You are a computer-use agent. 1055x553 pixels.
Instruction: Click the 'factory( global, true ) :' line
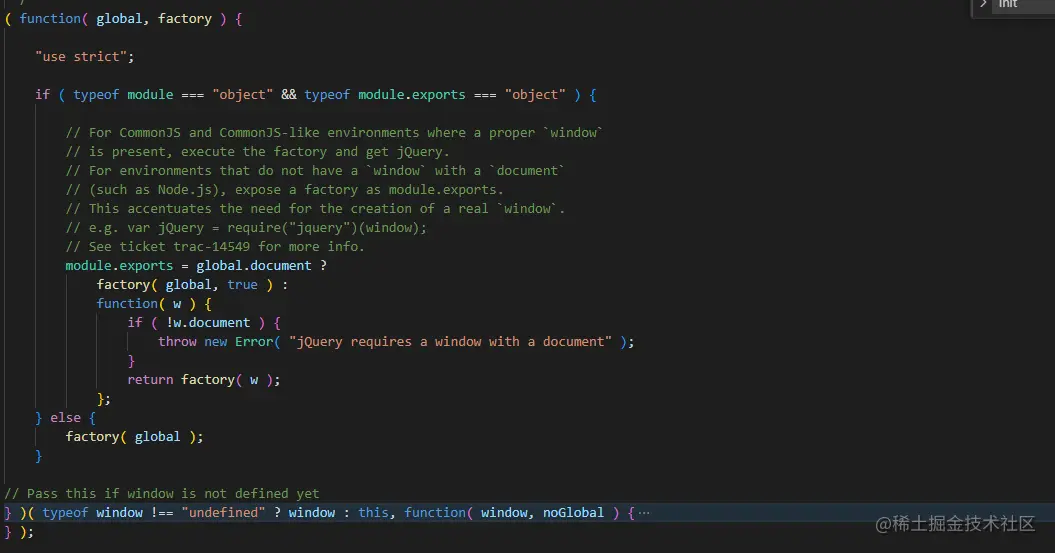[x=192, y=285]
